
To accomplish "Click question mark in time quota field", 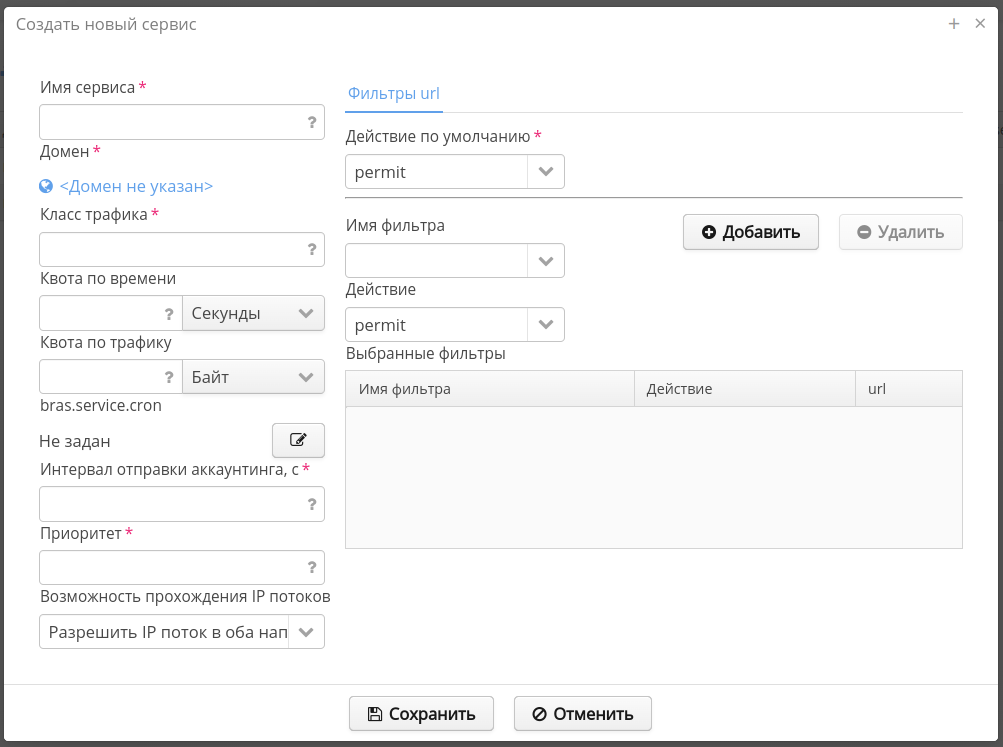I will (x=169, y=314).
